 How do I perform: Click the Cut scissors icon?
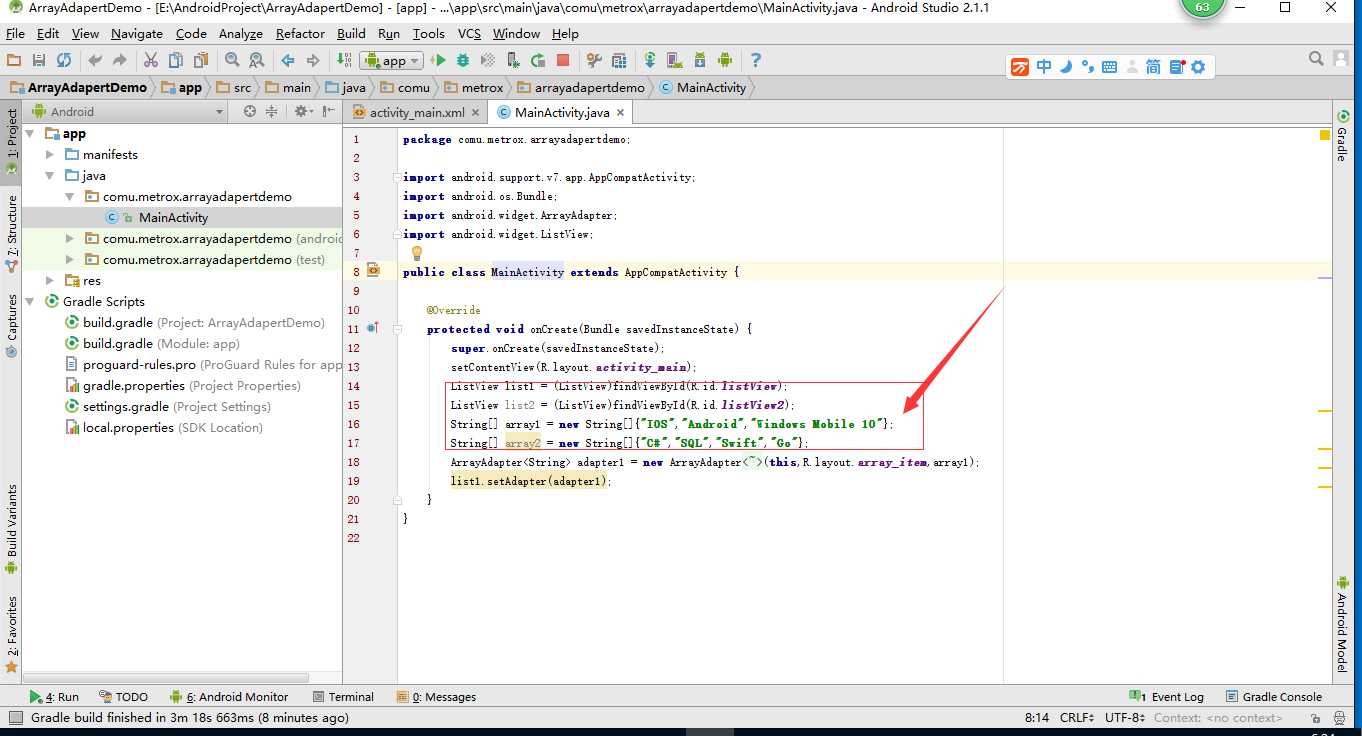152,60
